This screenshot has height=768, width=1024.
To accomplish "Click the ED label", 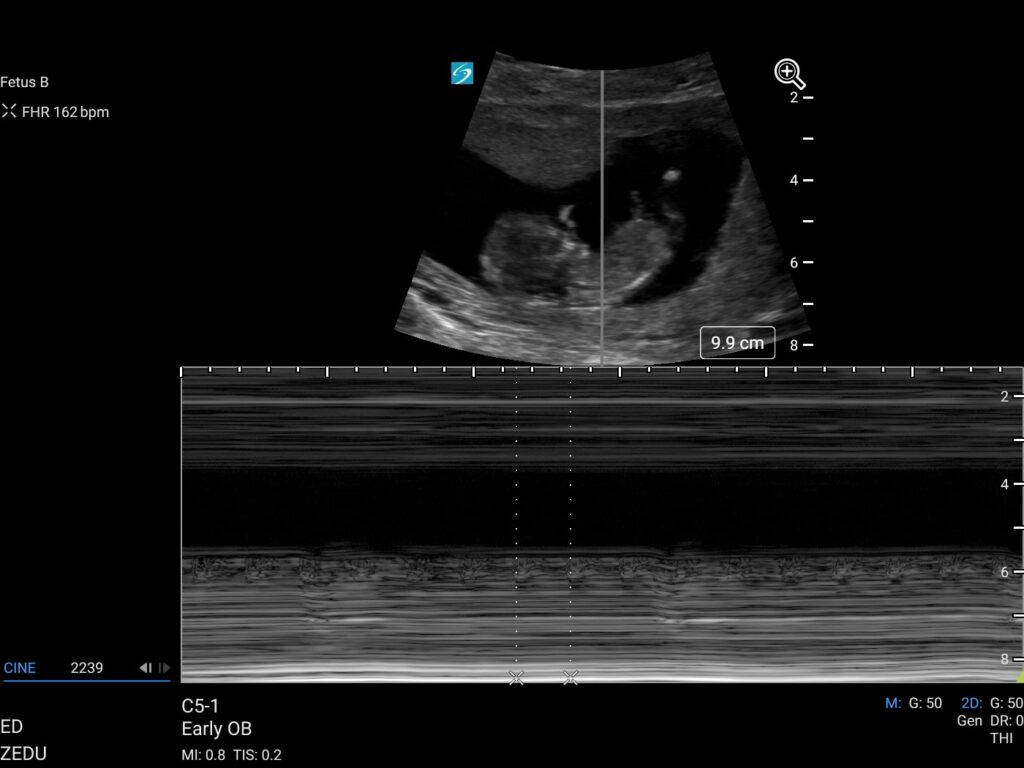I will 11,726.
